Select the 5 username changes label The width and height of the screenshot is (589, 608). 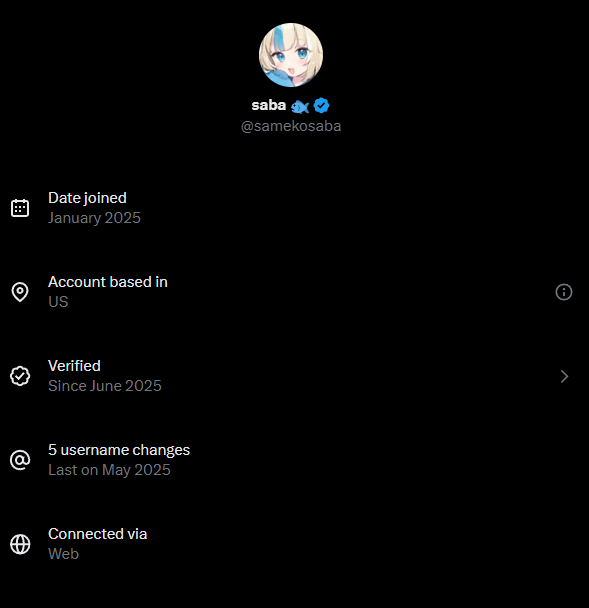click(x=119, y=450)
